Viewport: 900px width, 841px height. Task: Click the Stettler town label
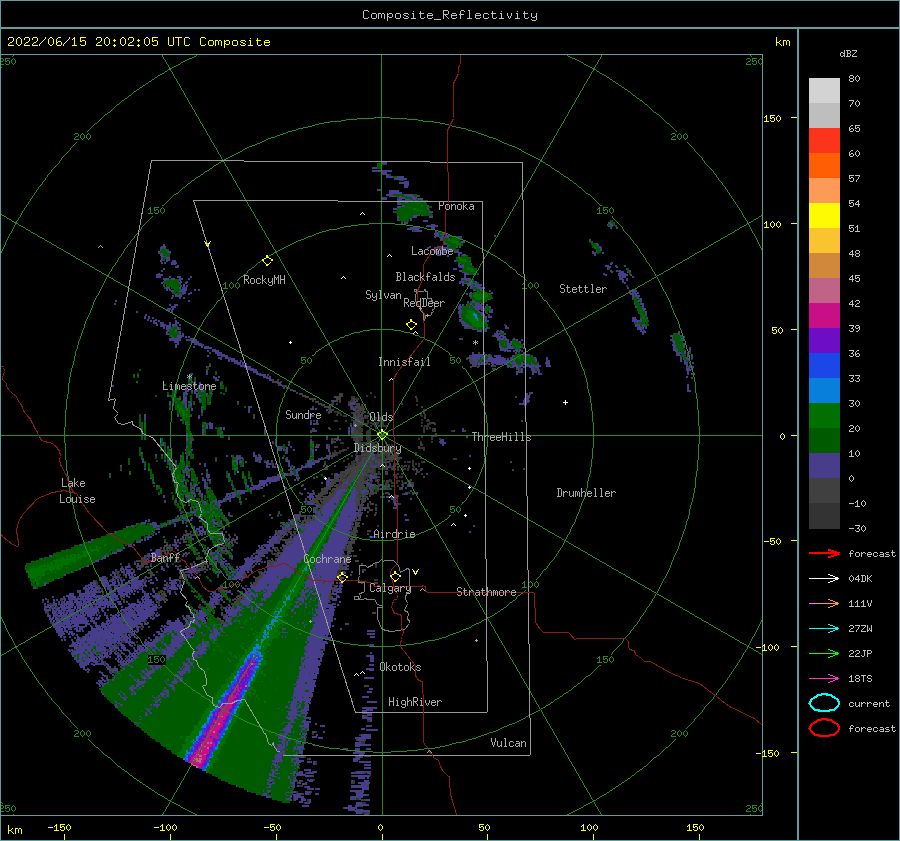(x=583, y=289)
